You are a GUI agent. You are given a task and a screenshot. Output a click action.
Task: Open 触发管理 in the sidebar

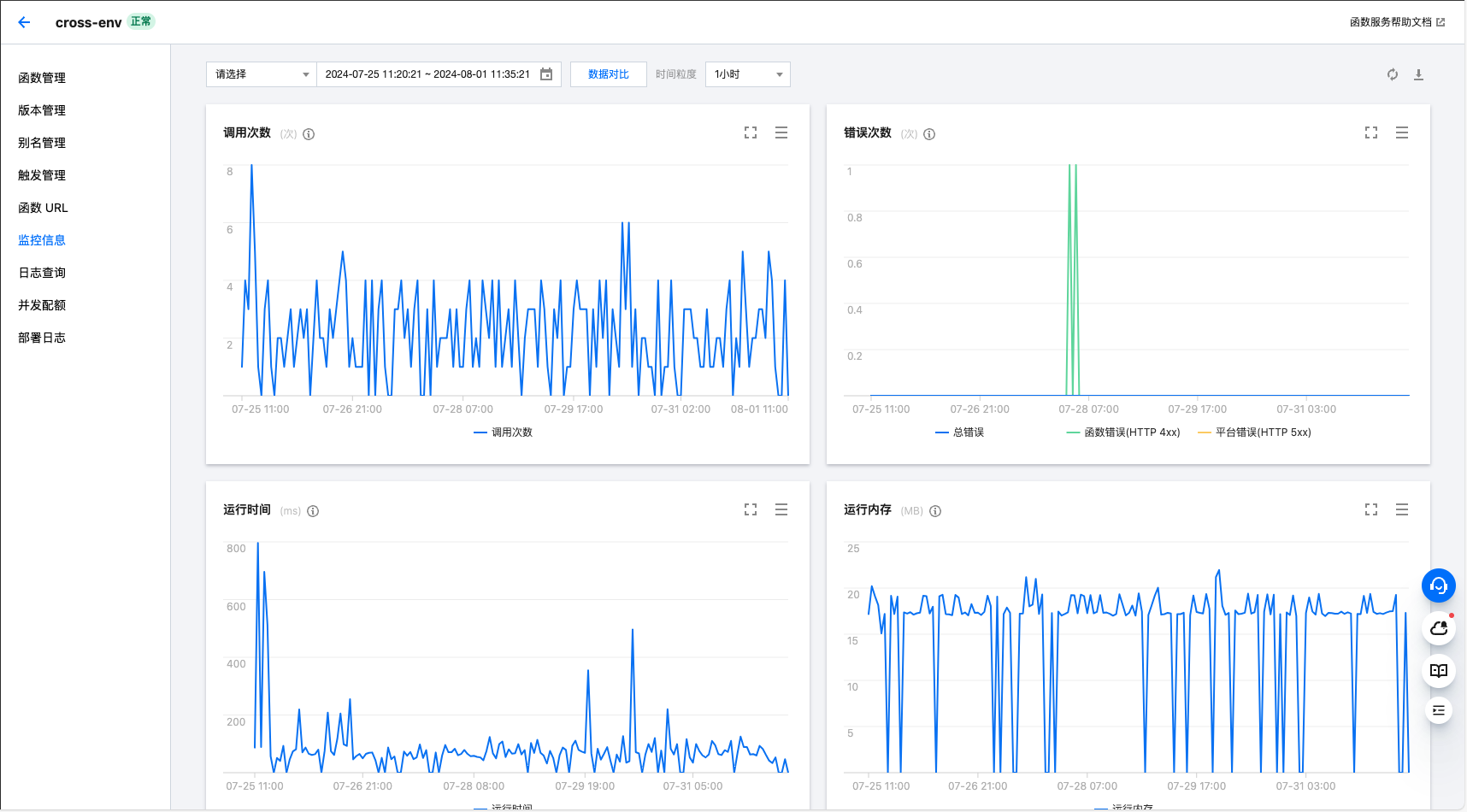[x=42, y=175]
